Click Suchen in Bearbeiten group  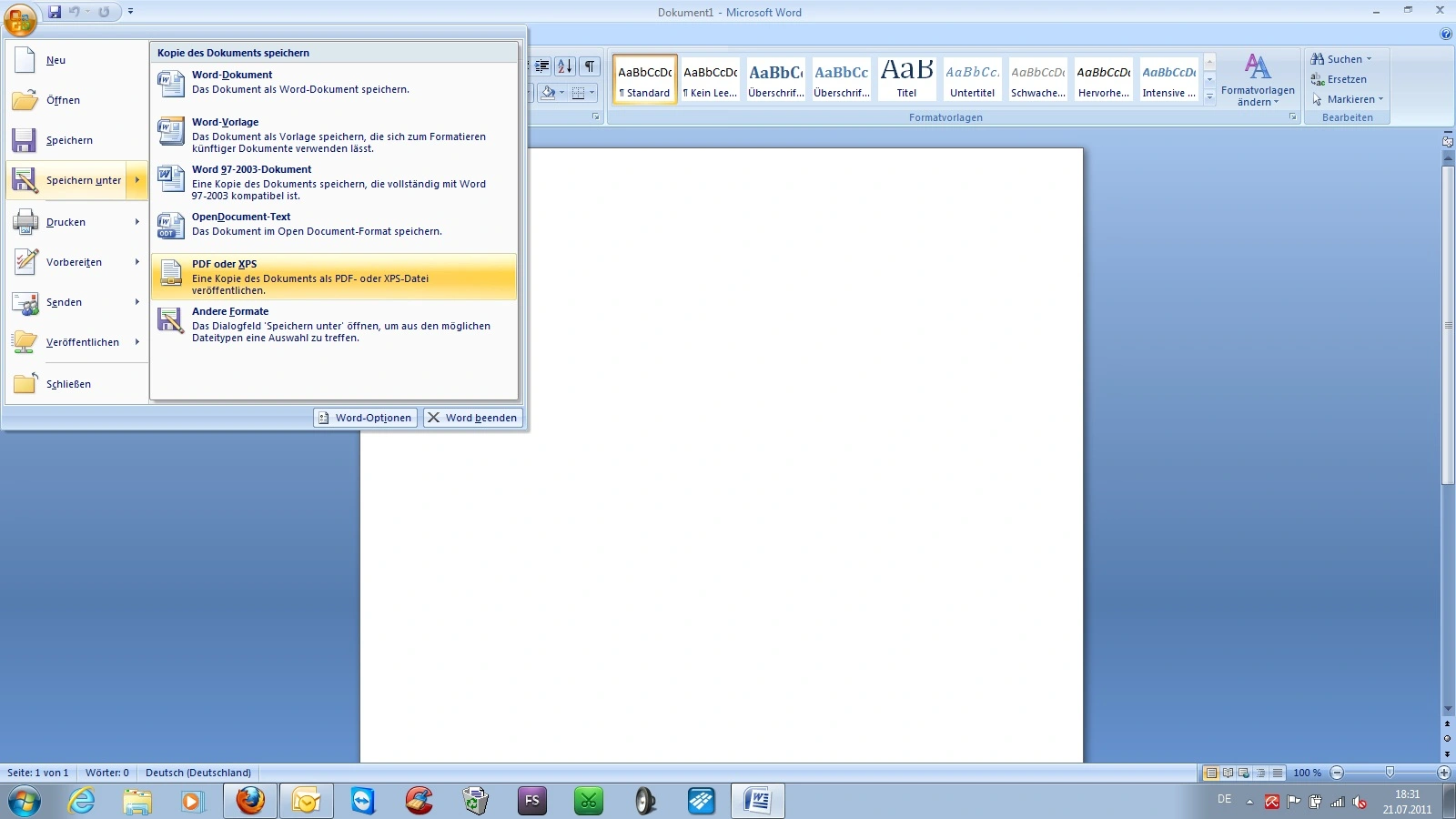pos(1340,59)
